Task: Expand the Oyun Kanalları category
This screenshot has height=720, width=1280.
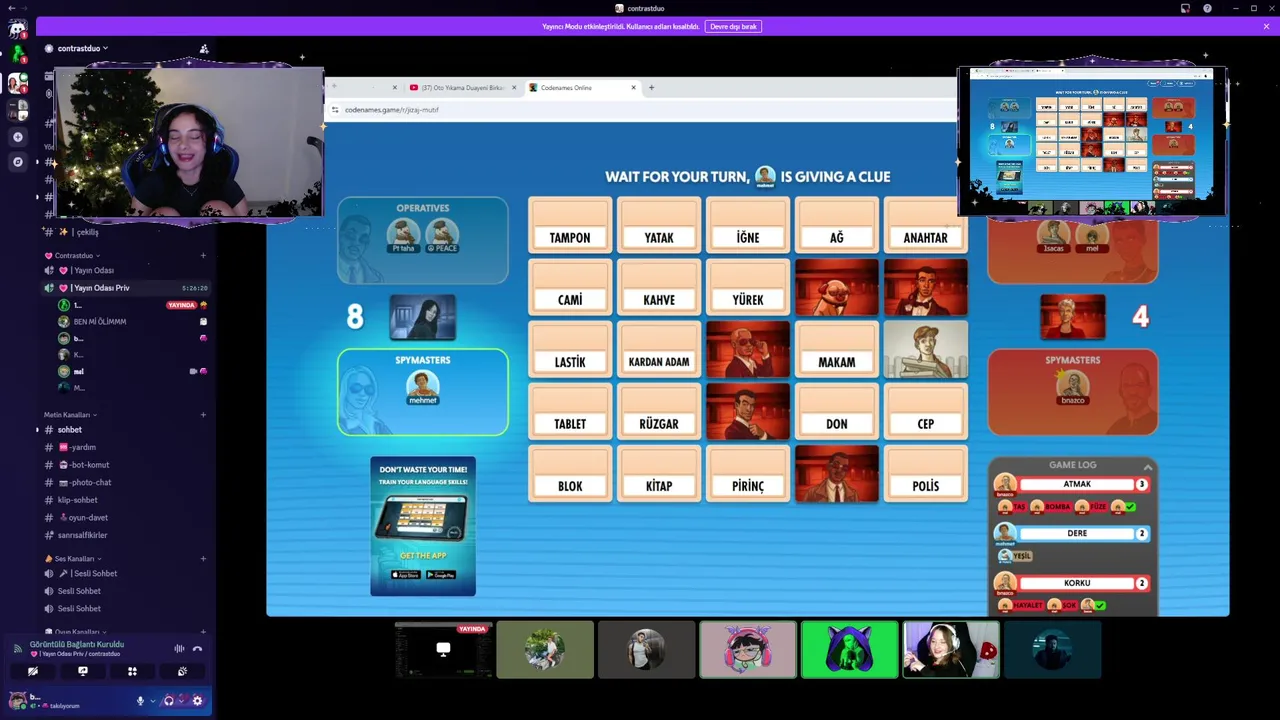Action: [x=78, y=632]
